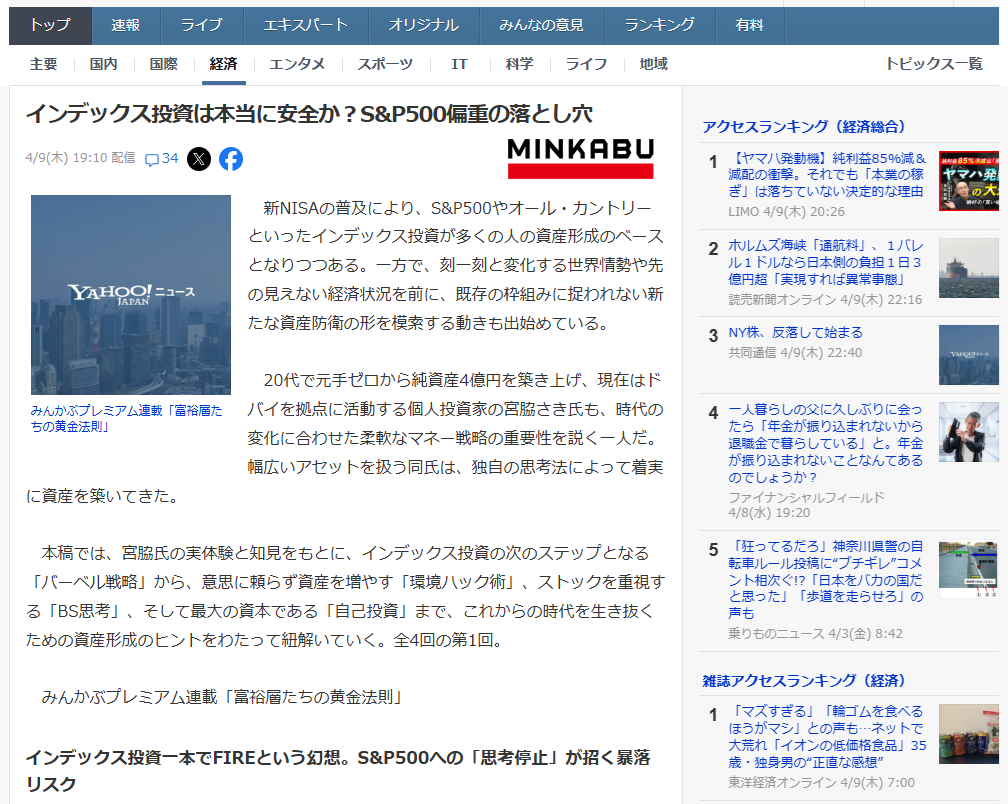Click イオン食品 cans thumbnail

pos(969,734)
